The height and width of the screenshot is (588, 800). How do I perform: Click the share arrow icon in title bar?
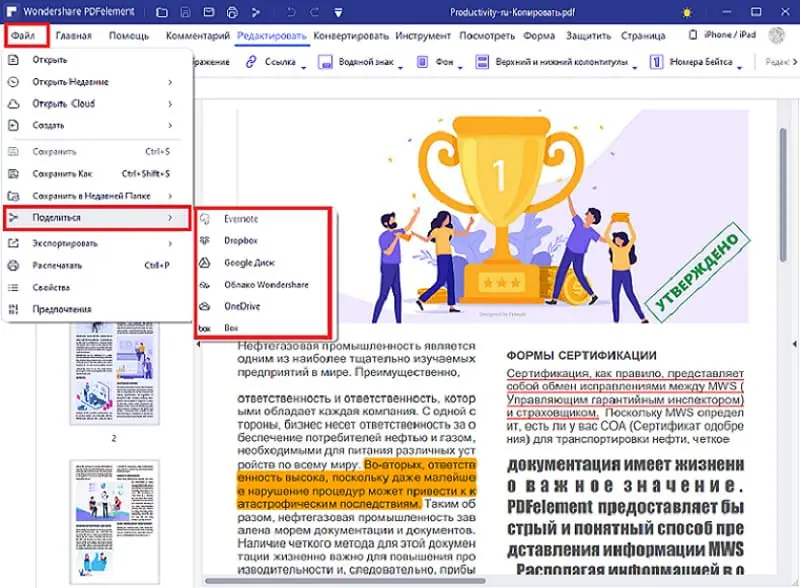pyautogui.click(x=256, y=12)
